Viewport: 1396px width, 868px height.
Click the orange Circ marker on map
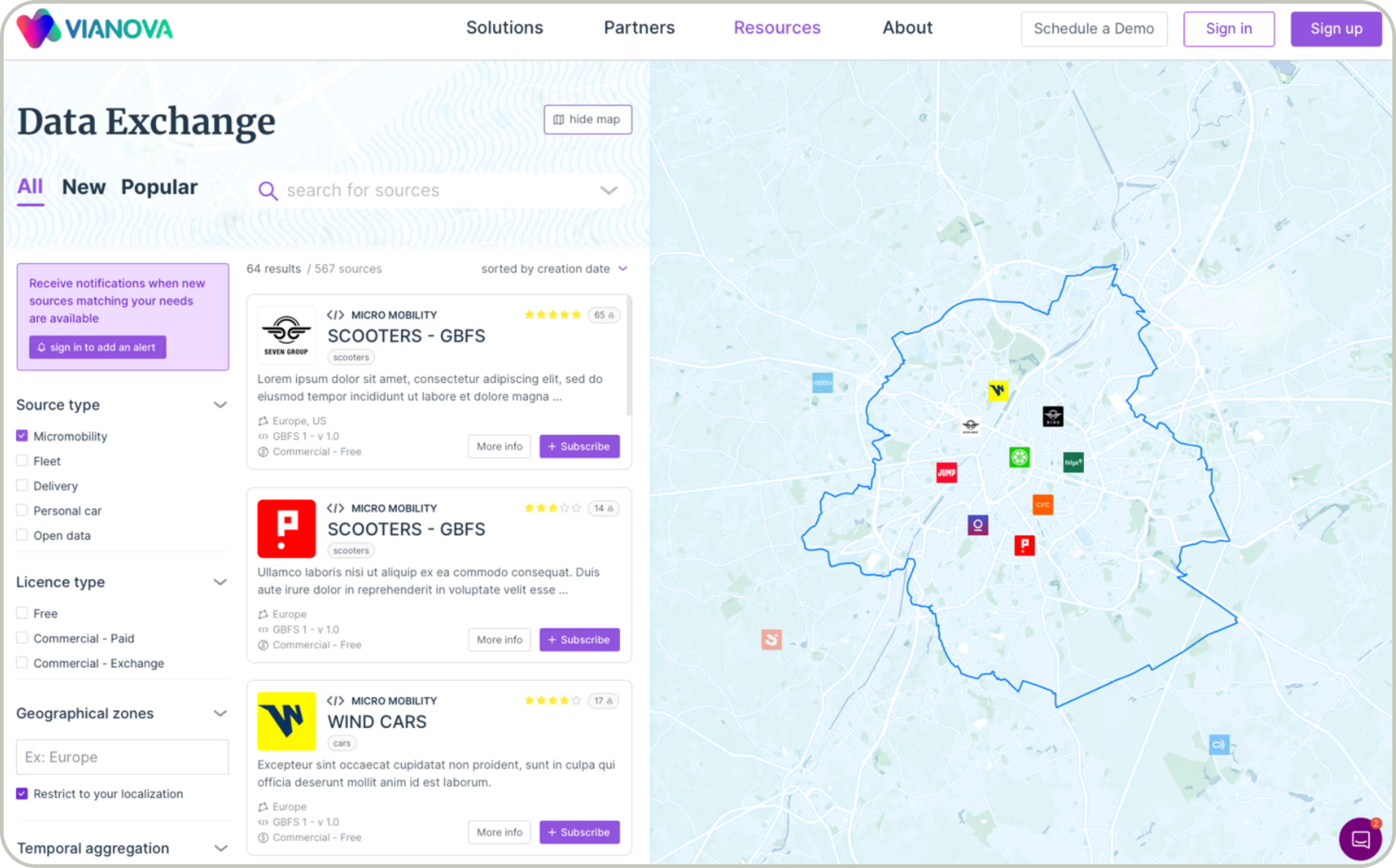pyautogui.click(x=1043, y=504)
